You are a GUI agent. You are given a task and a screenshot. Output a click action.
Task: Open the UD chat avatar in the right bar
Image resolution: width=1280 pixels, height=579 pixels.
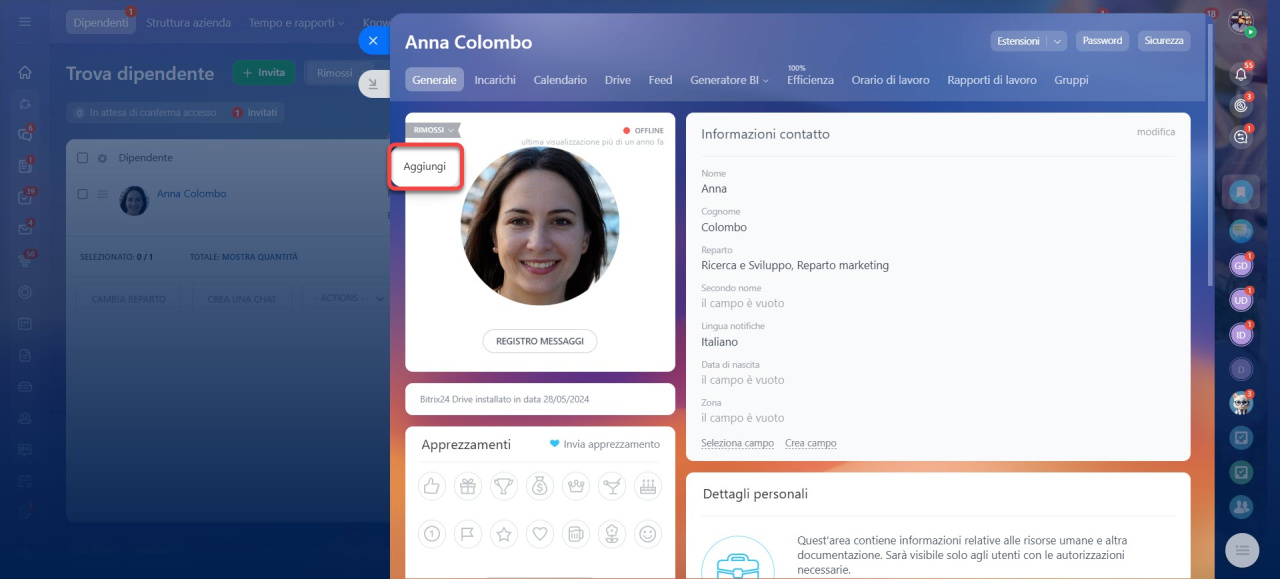point(1241,300)
